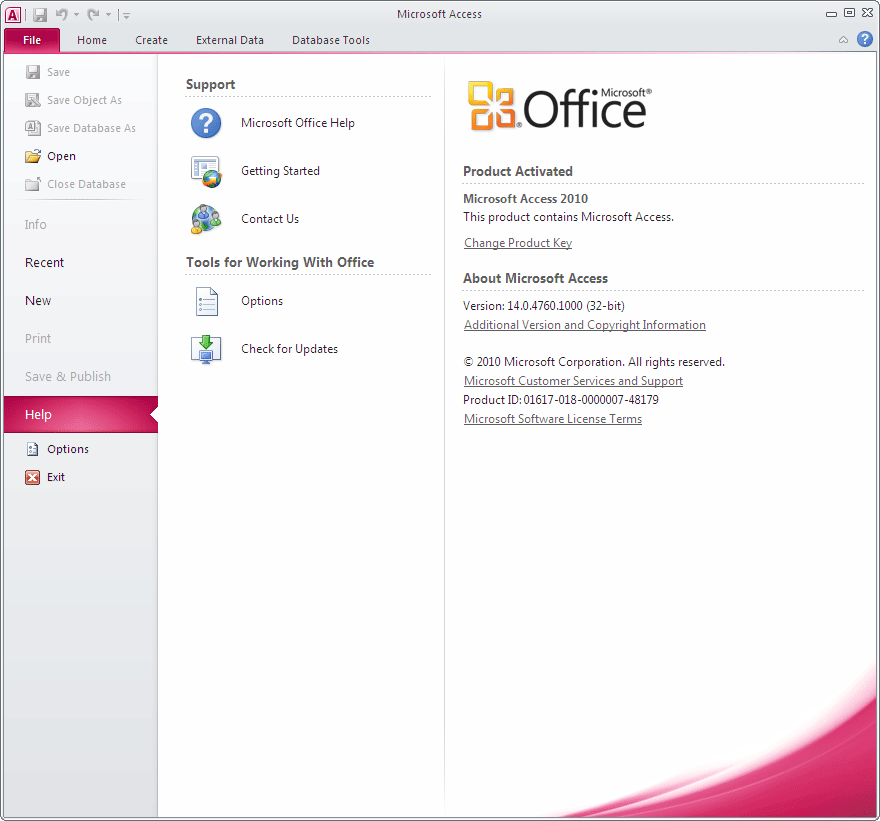880x821 pixels.
Task: Click 'This product contains Microsoft Access.' text
Action: point(568,217)
